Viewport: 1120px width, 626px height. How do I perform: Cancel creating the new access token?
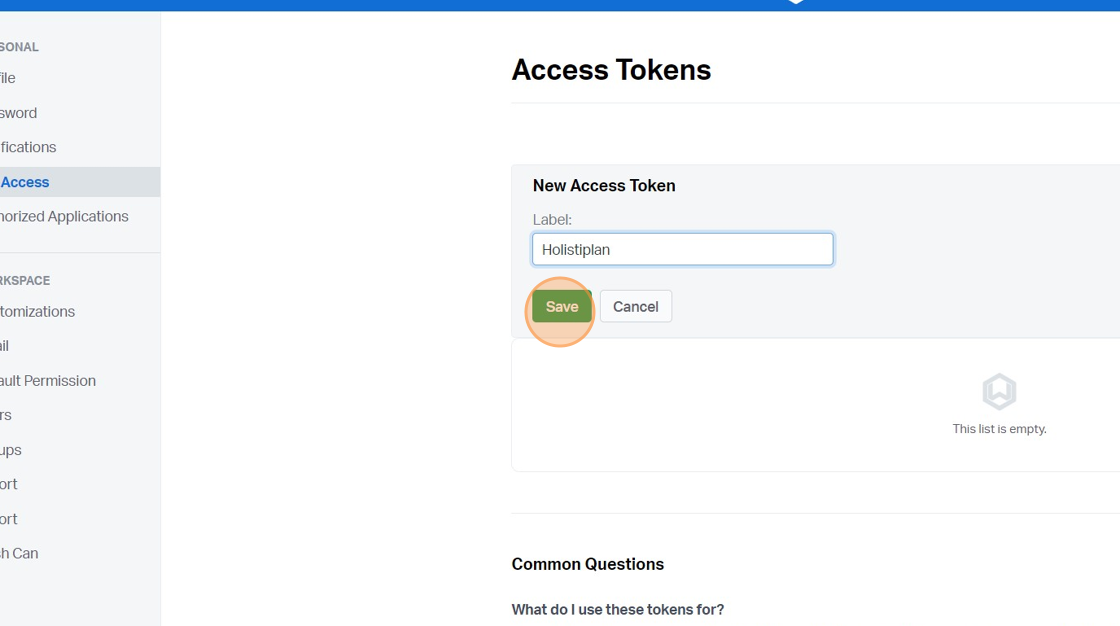point(635,306)
